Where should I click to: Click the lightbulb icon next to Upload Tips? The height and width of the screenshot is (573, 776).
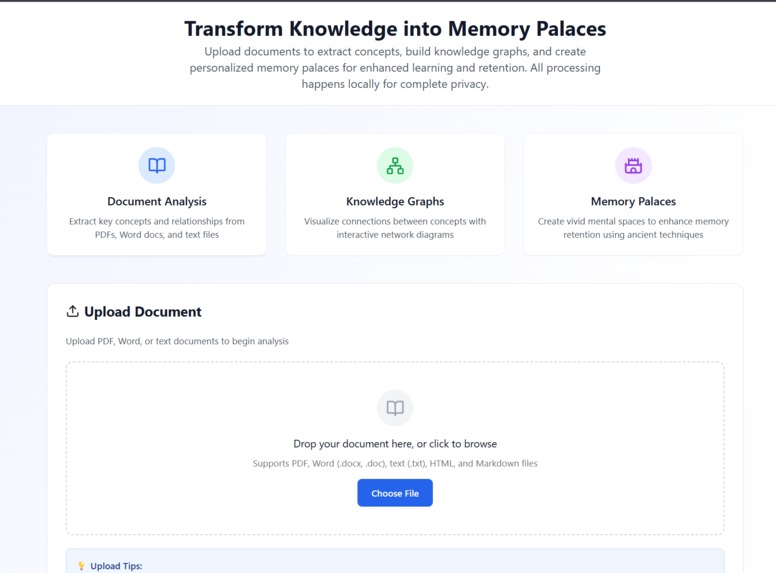pyautogui.click(x=81, y=566)
